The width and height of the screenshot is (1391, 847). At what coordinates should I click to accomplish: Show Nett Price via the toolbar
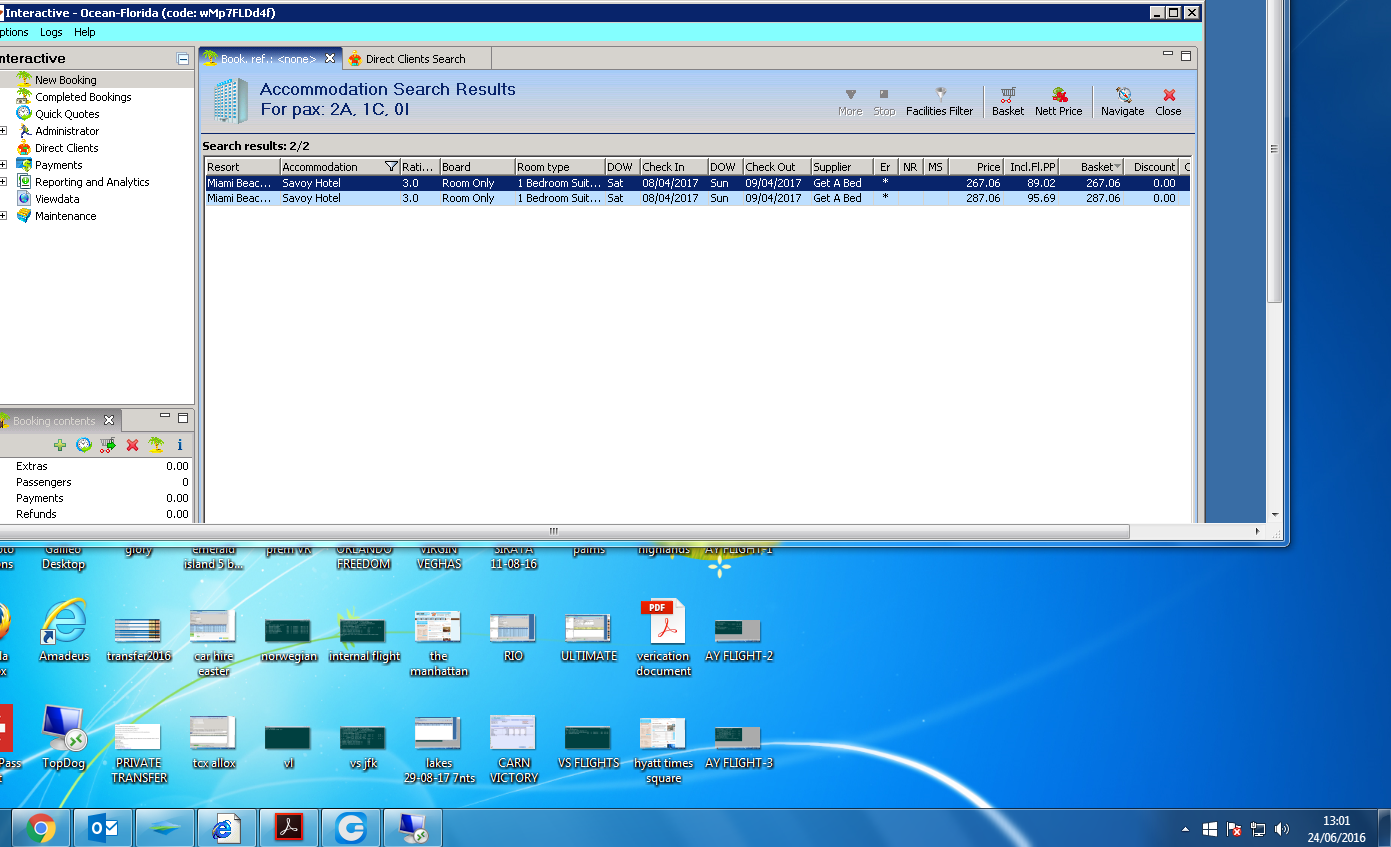1058,102
